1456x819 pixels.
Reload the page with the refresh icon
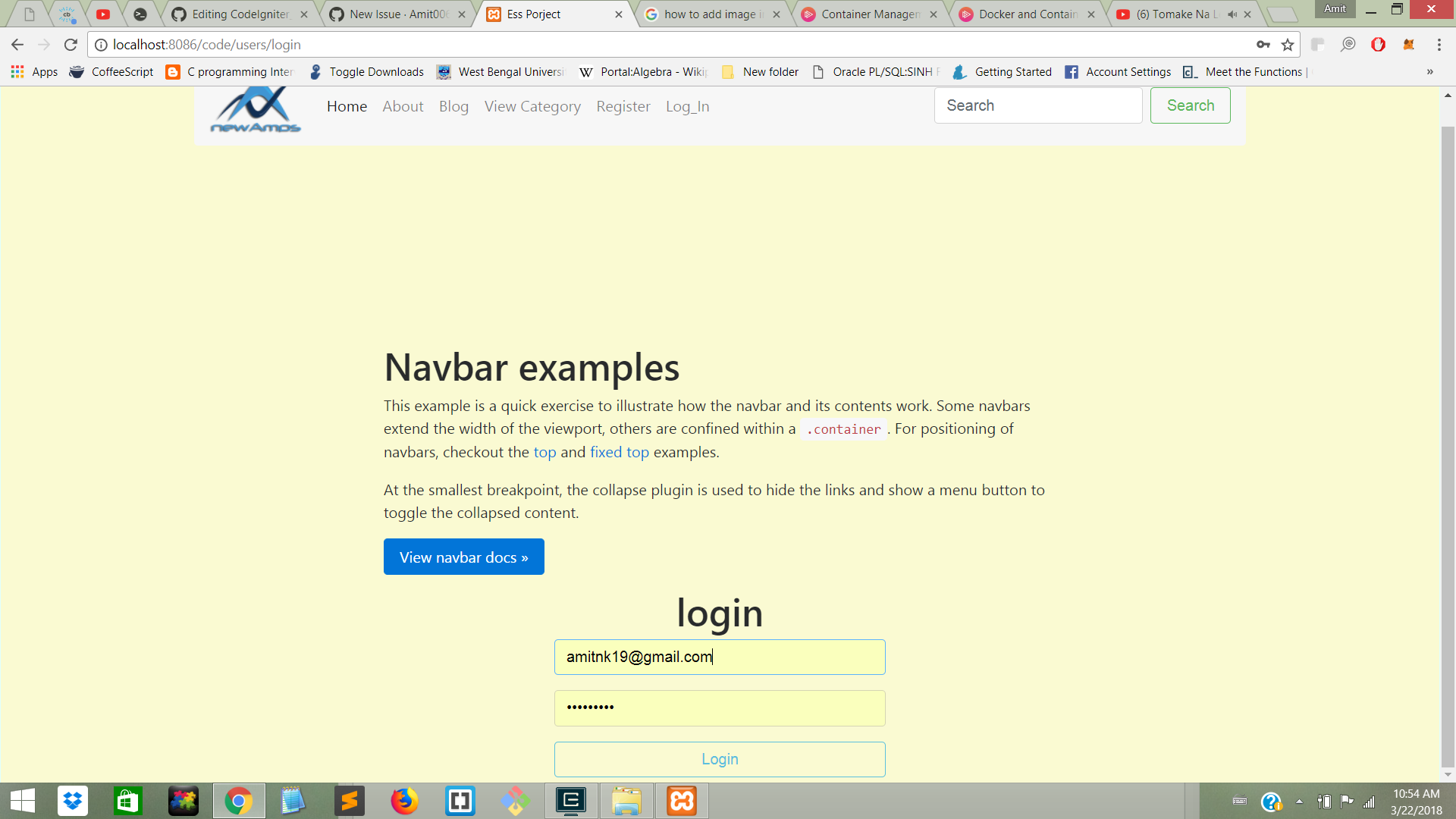click(x=71, y=45)
